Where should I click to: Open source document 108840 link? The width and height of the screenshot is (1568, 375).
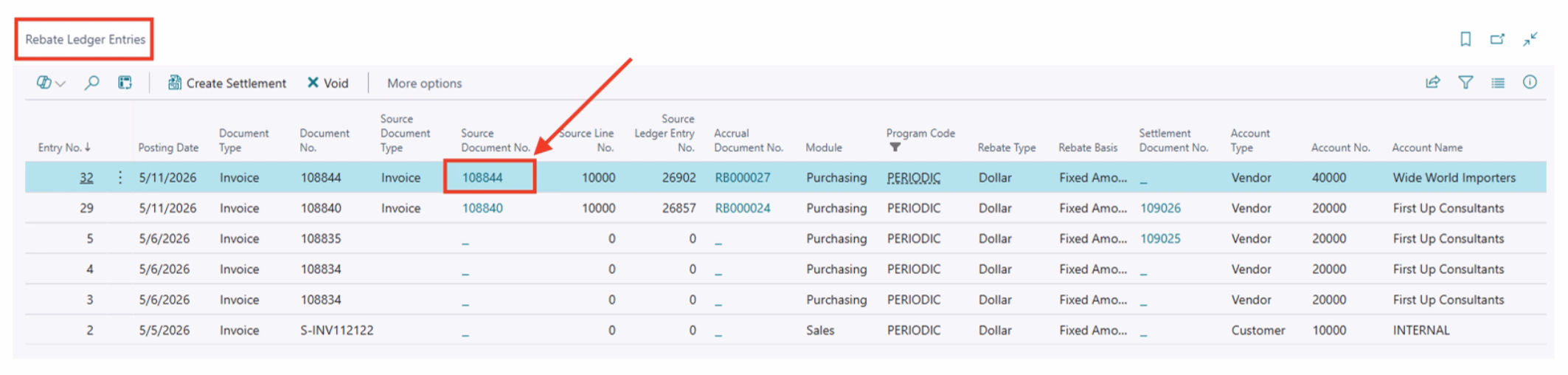coord(482,208)
